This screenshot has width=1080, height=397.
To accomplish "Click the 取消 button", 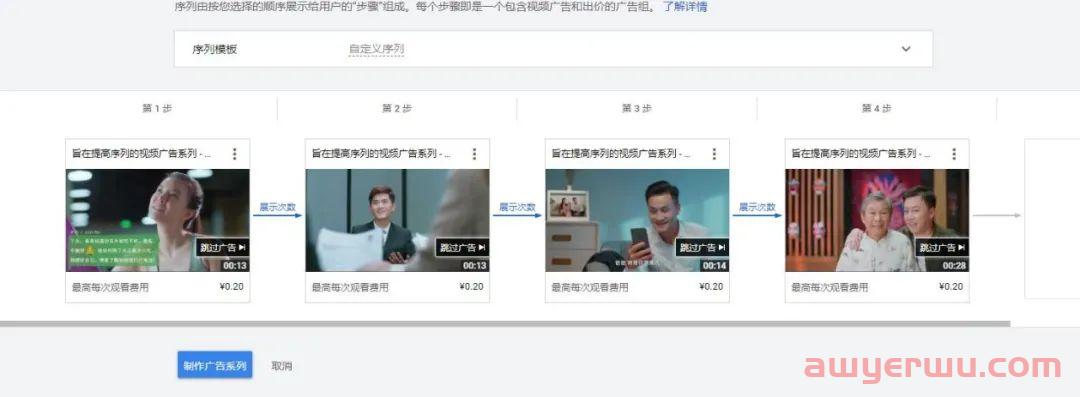I will [x=282, y=366].
